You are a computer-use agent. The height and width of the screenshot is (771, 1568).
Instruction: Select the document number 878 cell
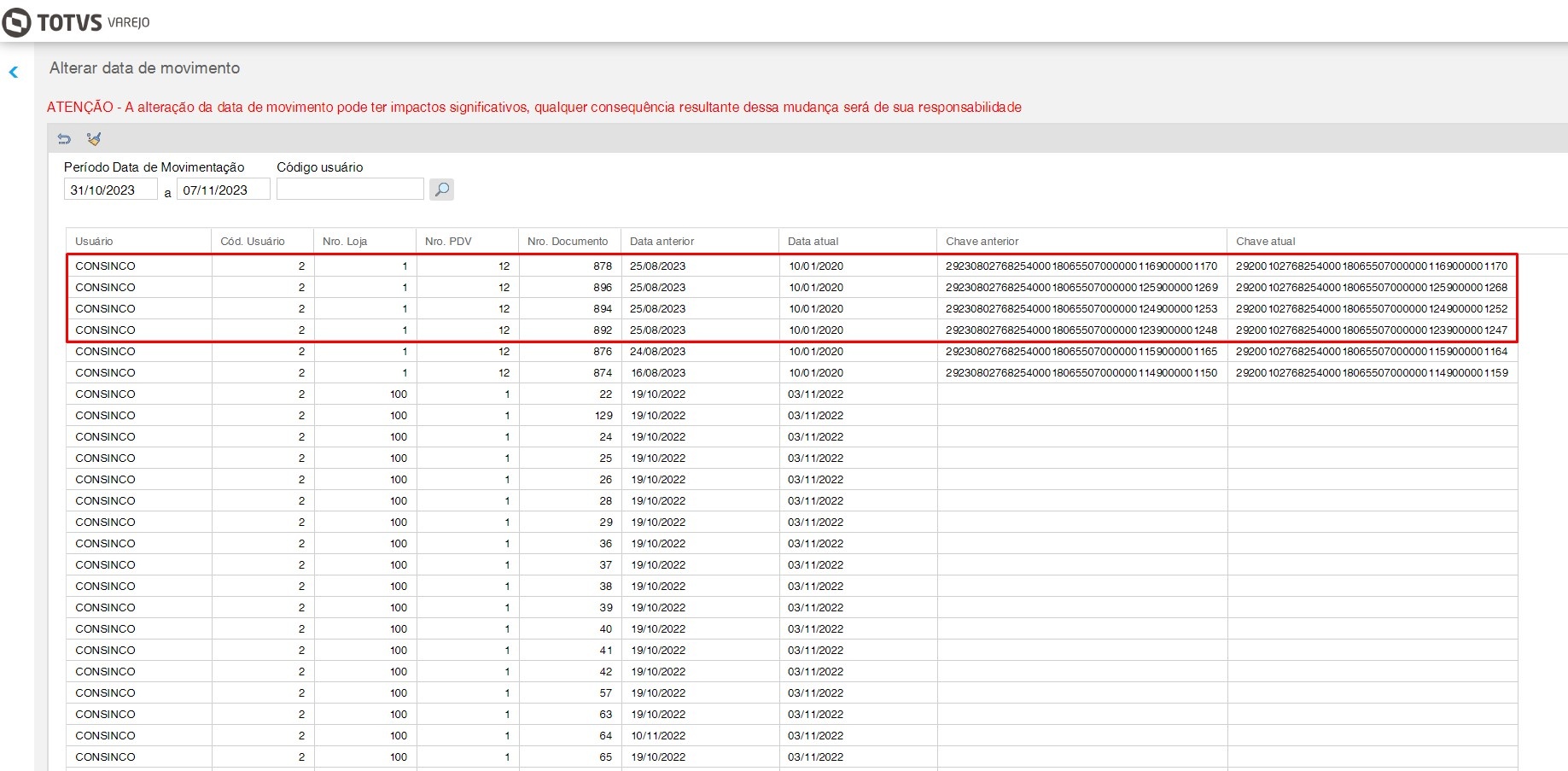click(x=570, y=266)
